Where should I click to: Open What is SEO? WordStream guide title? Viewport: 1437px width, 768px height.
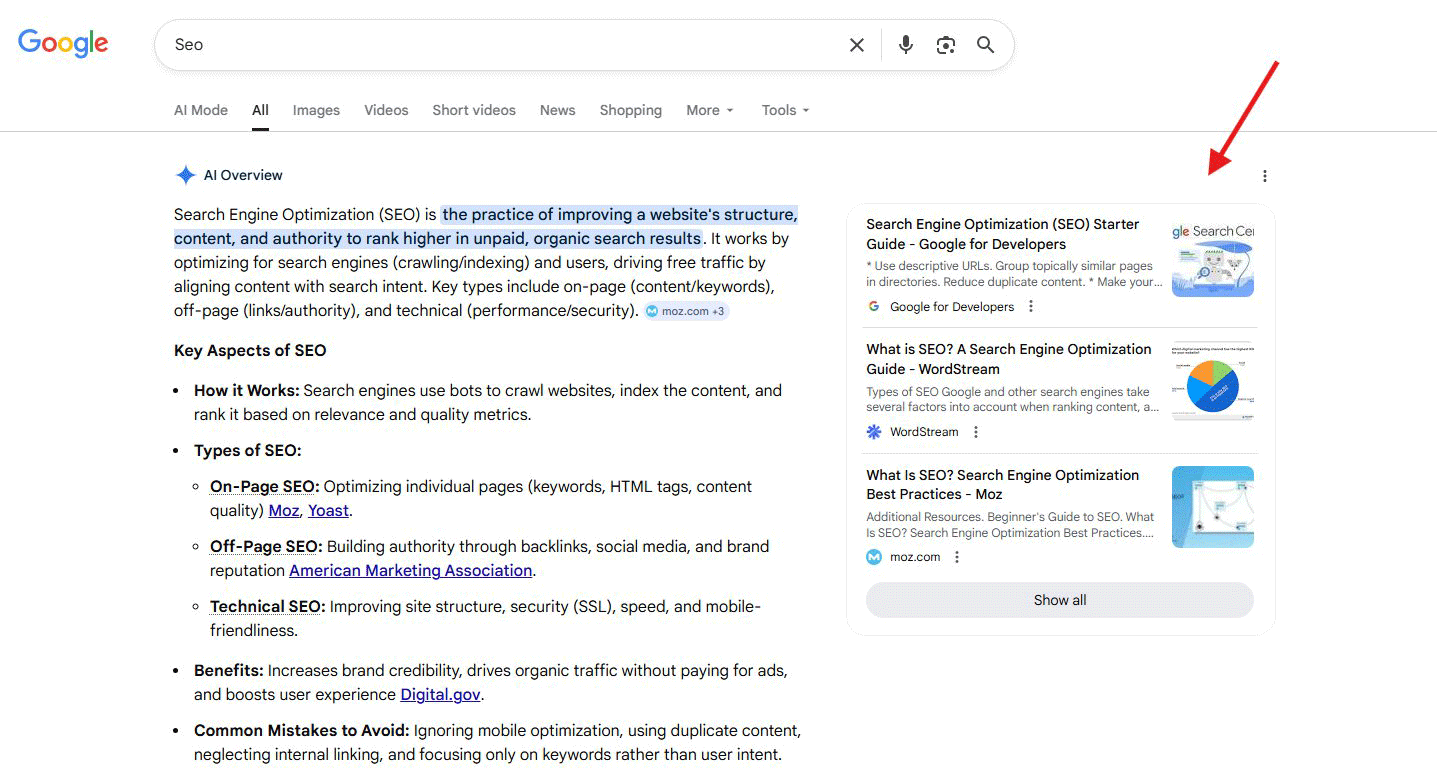(x=1009, y=359)
